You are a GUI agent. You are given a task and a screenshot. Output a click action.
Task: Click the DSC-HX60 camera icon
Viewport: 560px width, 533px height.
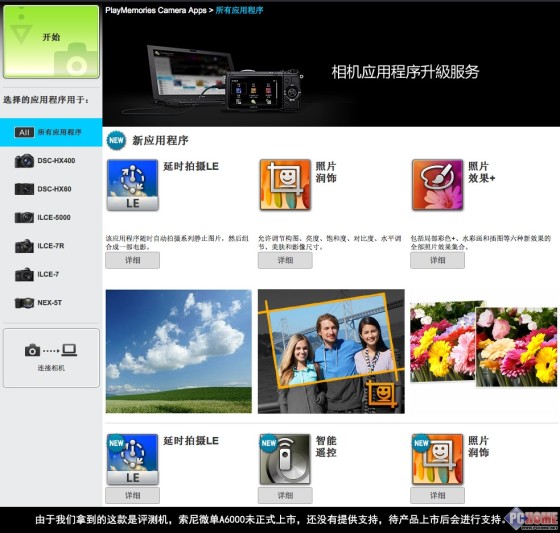point(24,189)
